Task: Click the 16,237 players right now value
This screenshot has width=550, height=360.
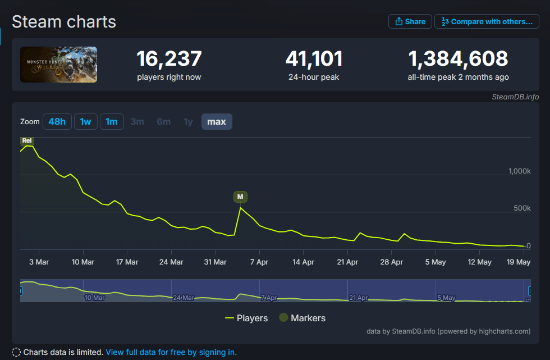Action: (169, 59)
